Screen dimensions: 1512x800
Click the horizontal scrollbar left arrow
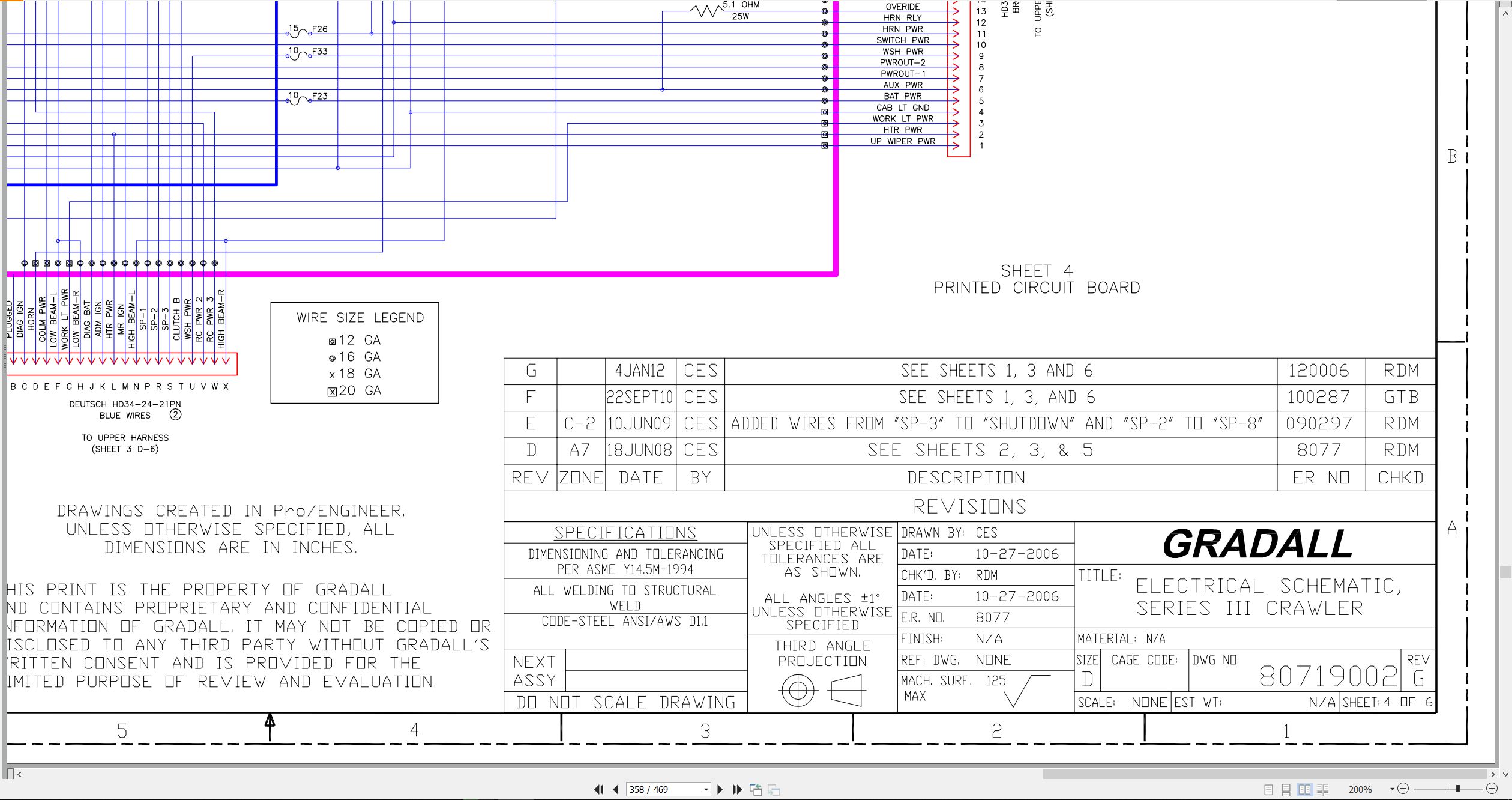20,774
